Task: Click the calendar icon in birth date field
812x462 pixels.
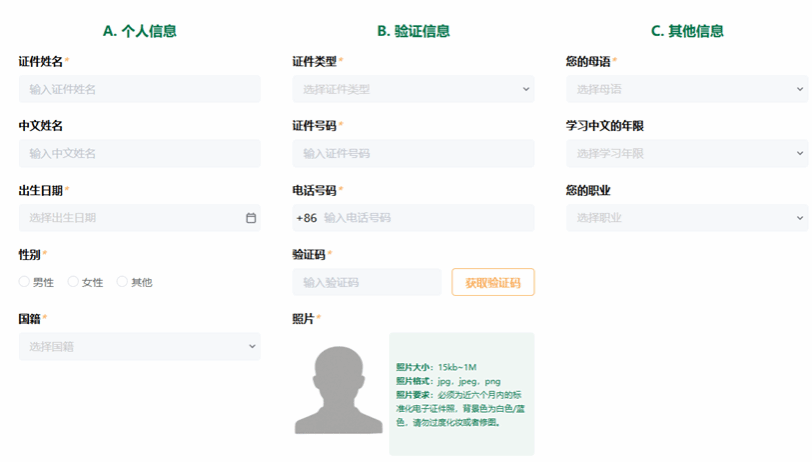Action: 251,218
